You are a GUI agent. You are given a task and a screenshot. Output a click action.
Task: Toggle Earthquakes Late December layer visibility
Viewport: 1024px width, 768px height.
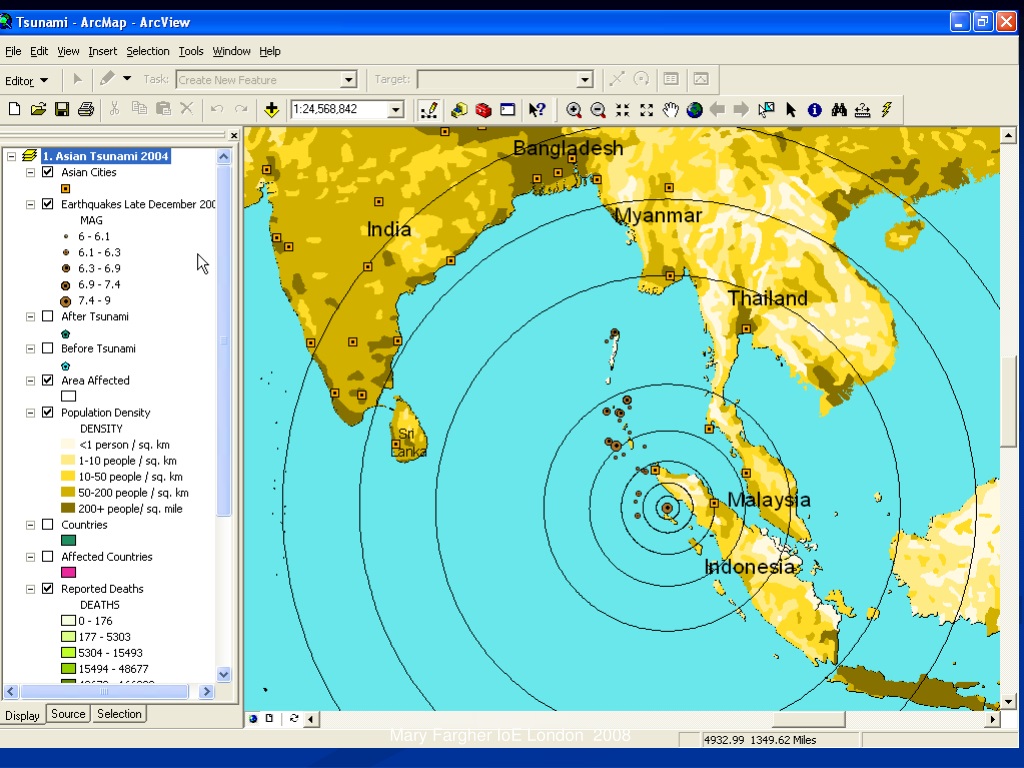pos(48,204)
